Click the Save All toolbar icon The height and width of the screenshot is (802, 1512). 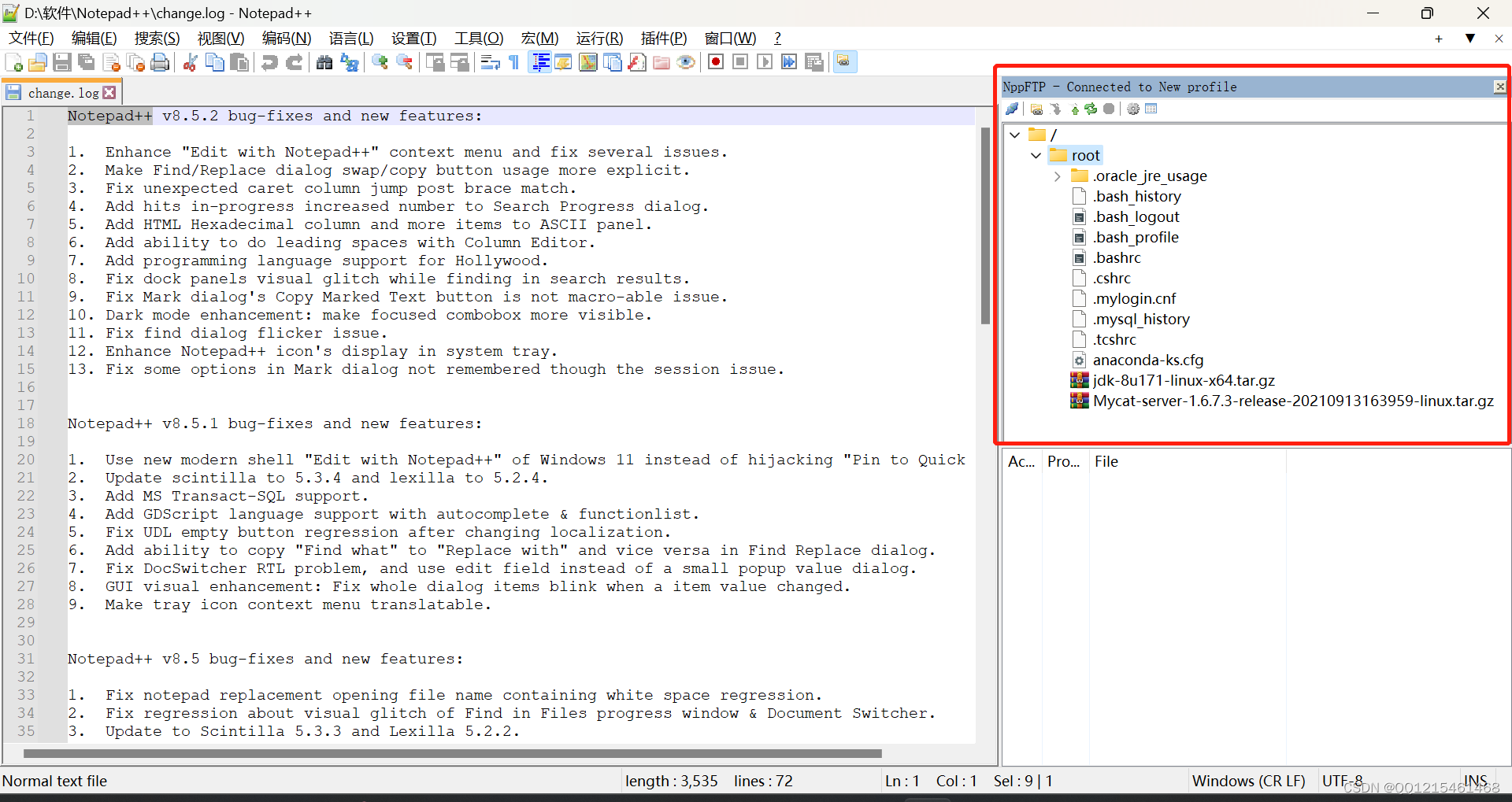[87, 62]
